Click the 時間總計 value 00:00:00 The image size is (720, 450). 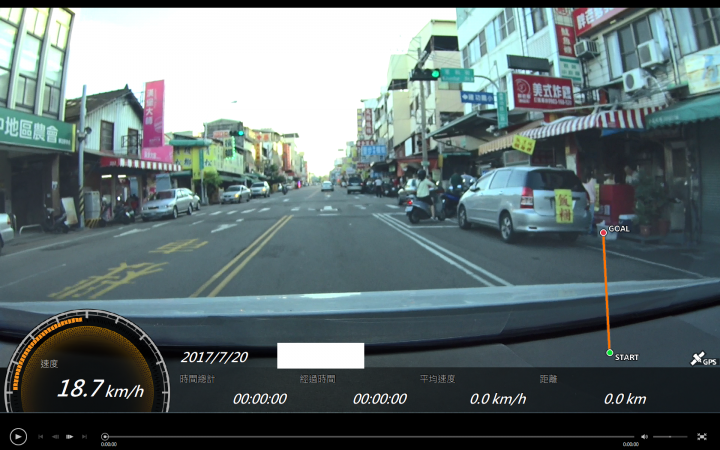pyautogui.click(x=260, y=399)
